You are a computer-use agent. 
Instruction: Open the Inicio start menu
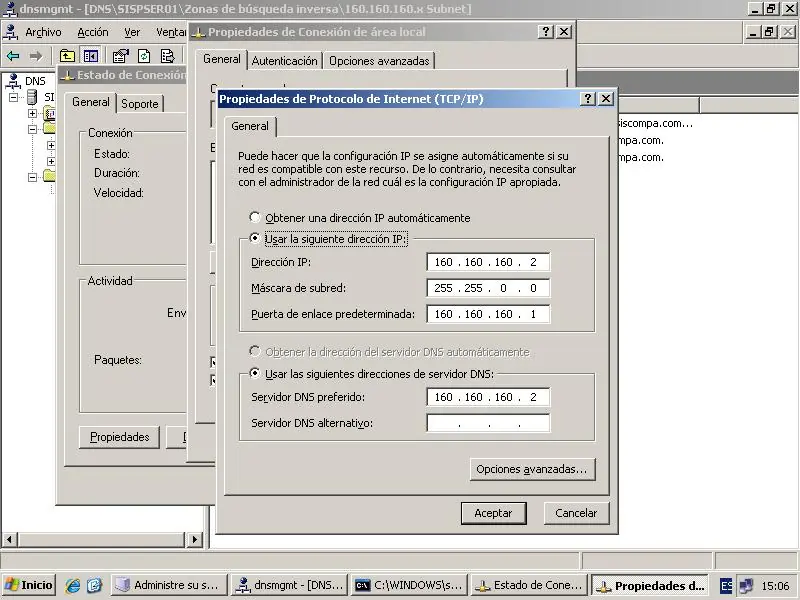(29, 585)
